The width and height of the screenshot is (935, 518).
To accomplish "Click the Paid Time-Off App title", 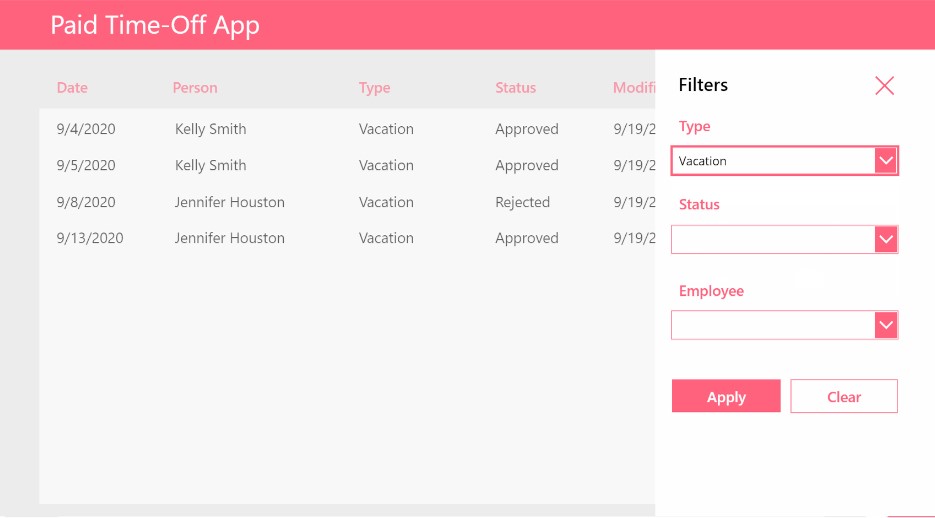I will [155, 26].
